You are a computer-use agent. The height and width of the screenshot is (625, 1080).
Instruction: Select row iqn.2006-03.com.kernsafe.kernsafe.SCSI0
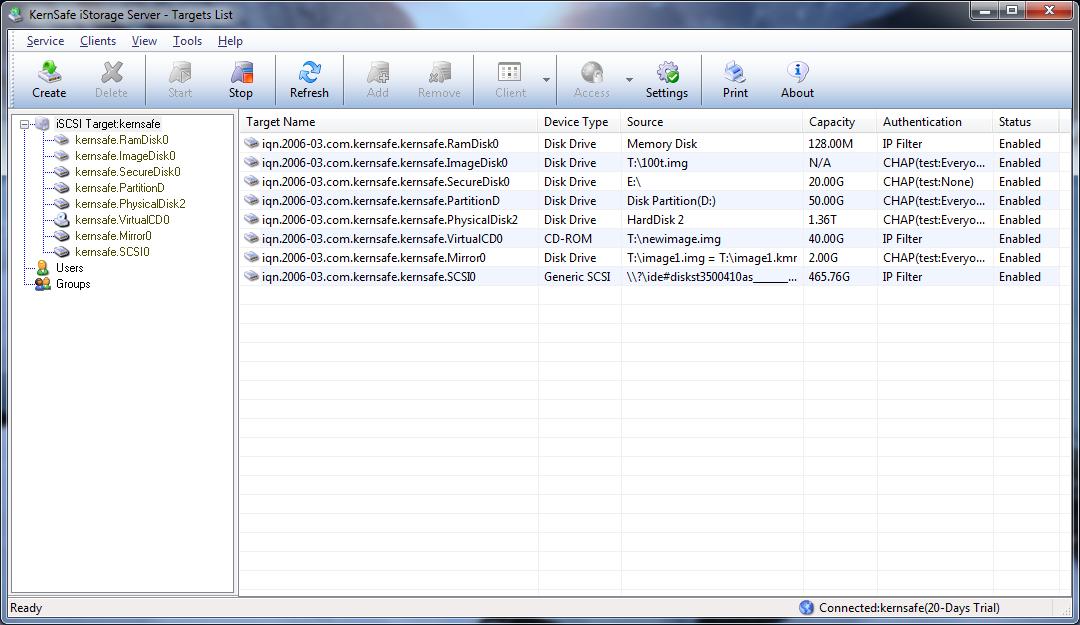(650, 277)
